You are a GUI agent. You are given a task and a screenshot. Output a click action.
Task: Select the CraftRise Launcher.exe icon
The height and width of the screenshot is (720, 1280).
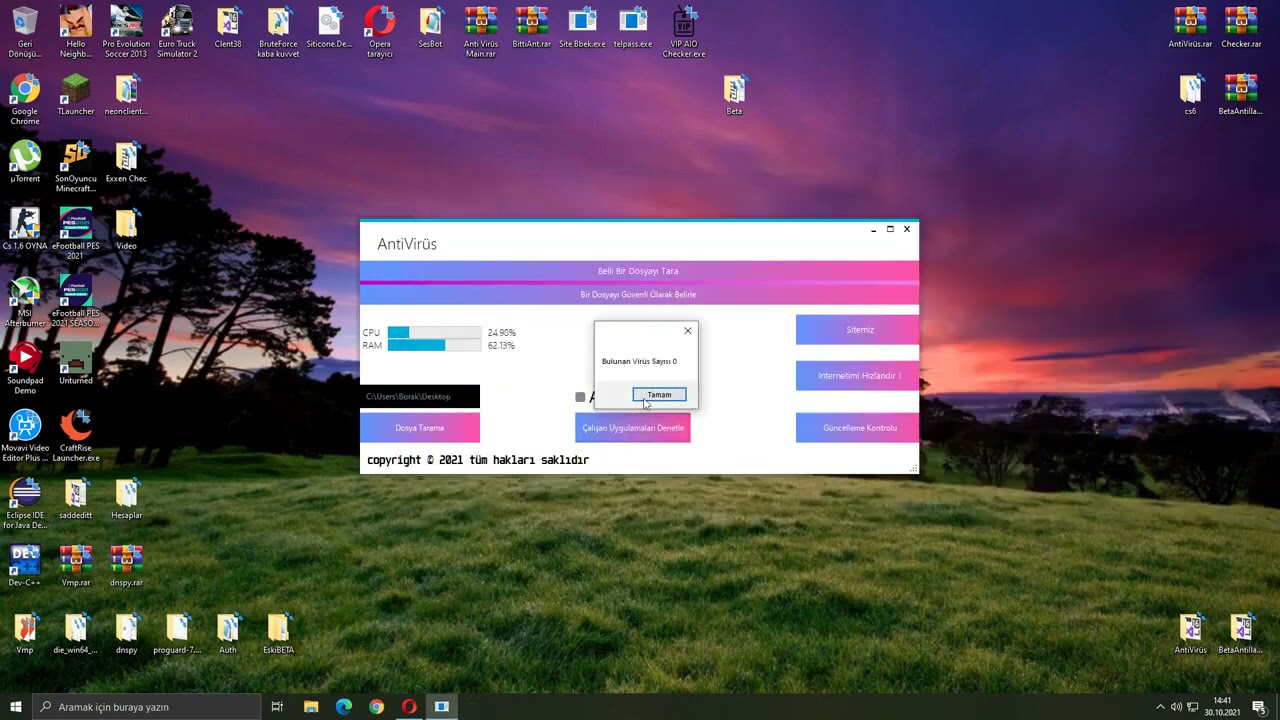[76, 436]
